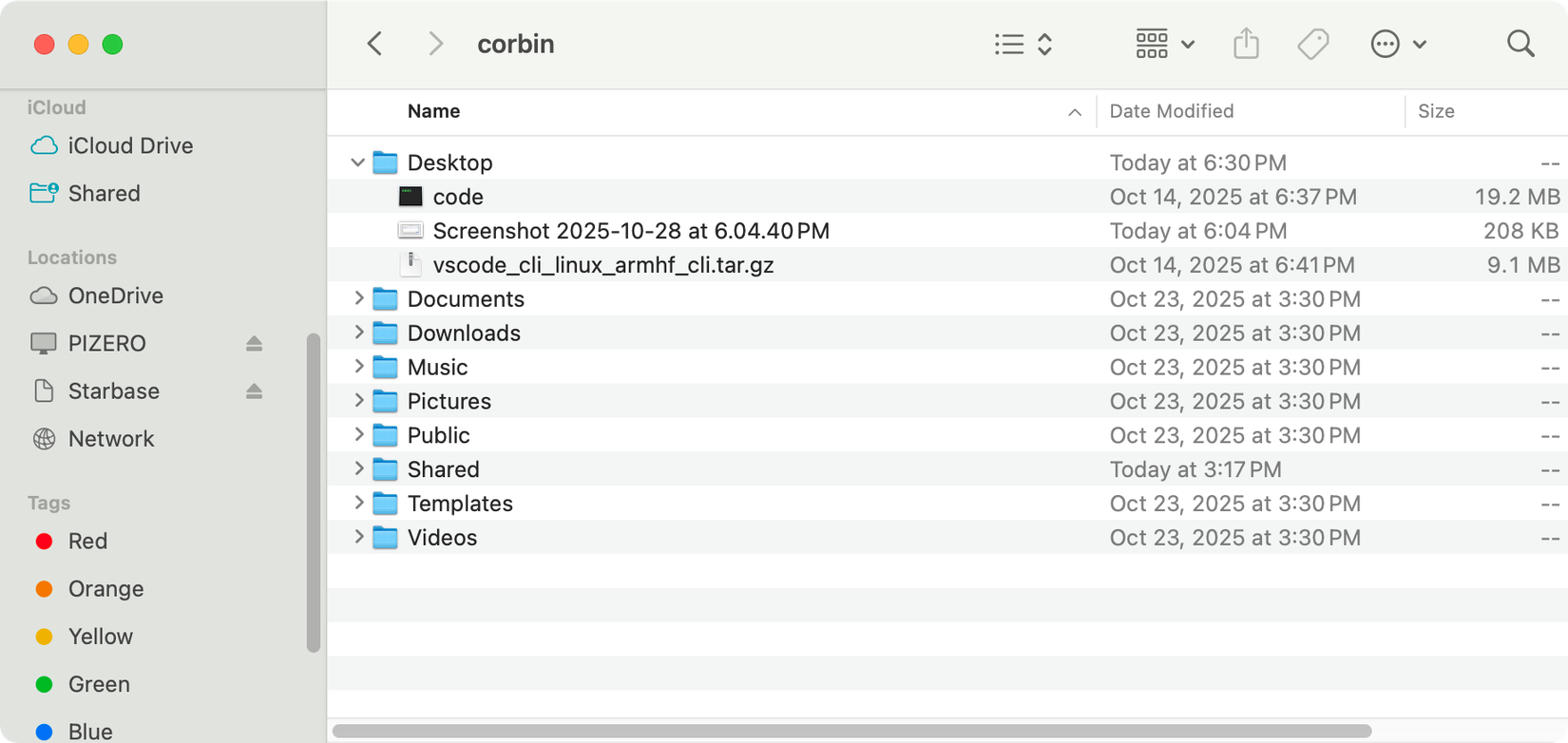Sort by the Date Modified column
1568x743 pixels.
[1171, 111]
